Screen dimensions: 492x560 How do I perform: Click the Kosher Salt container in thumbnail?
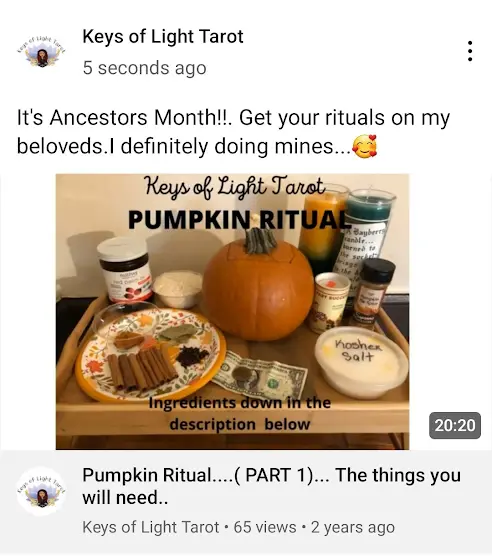pyautogui.click(x=361, y=362)
